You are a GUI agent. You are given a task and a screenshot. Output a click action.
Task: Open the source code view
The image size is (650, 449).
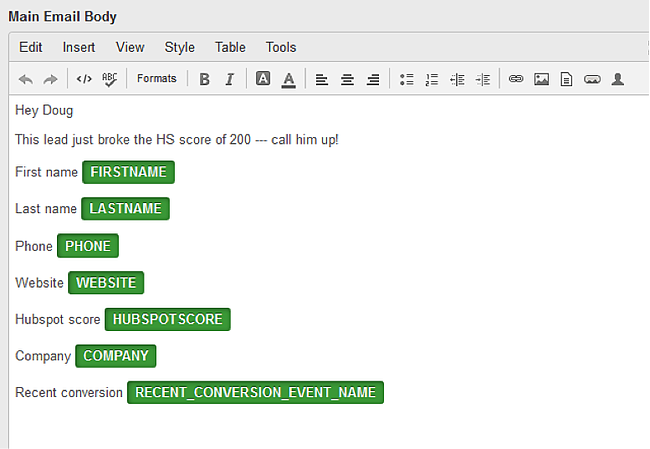tap(84, 79)
